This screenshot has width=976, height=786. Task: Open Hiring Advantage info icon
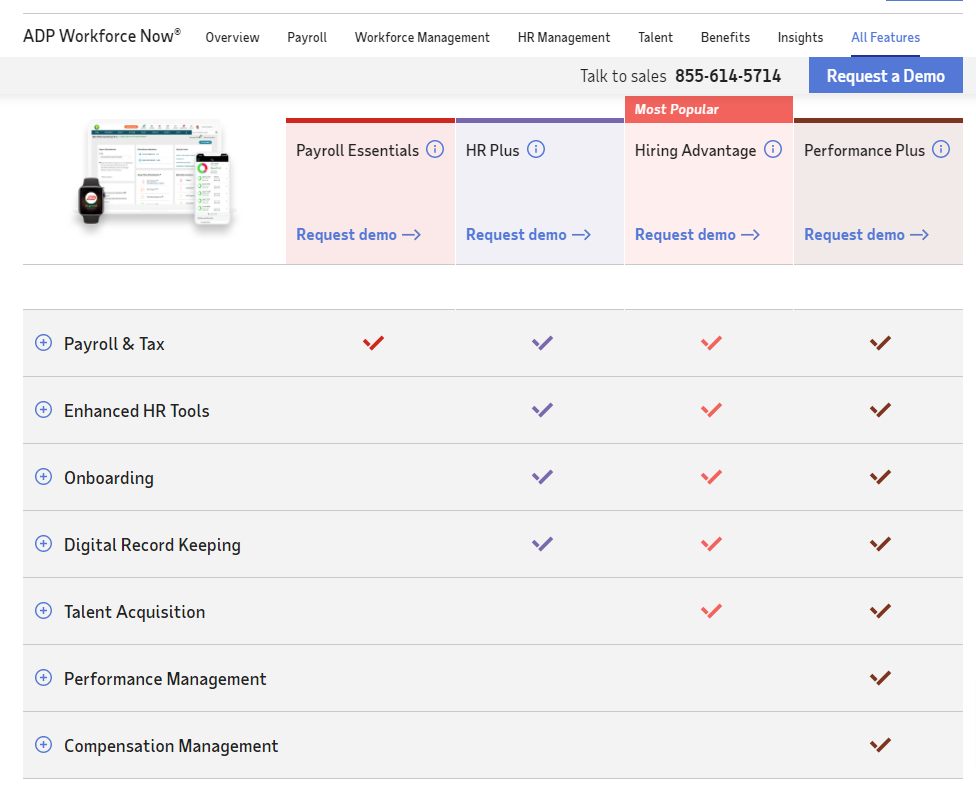click(x=773, y=149)
